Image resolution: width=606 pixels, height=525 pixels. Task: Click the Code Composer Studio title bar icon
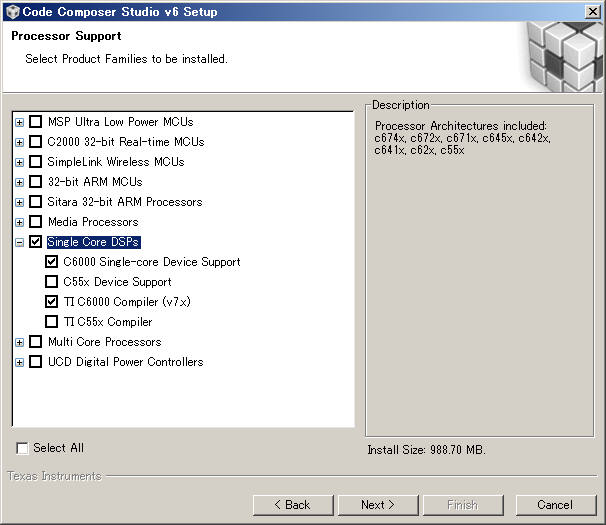point(13,12)
